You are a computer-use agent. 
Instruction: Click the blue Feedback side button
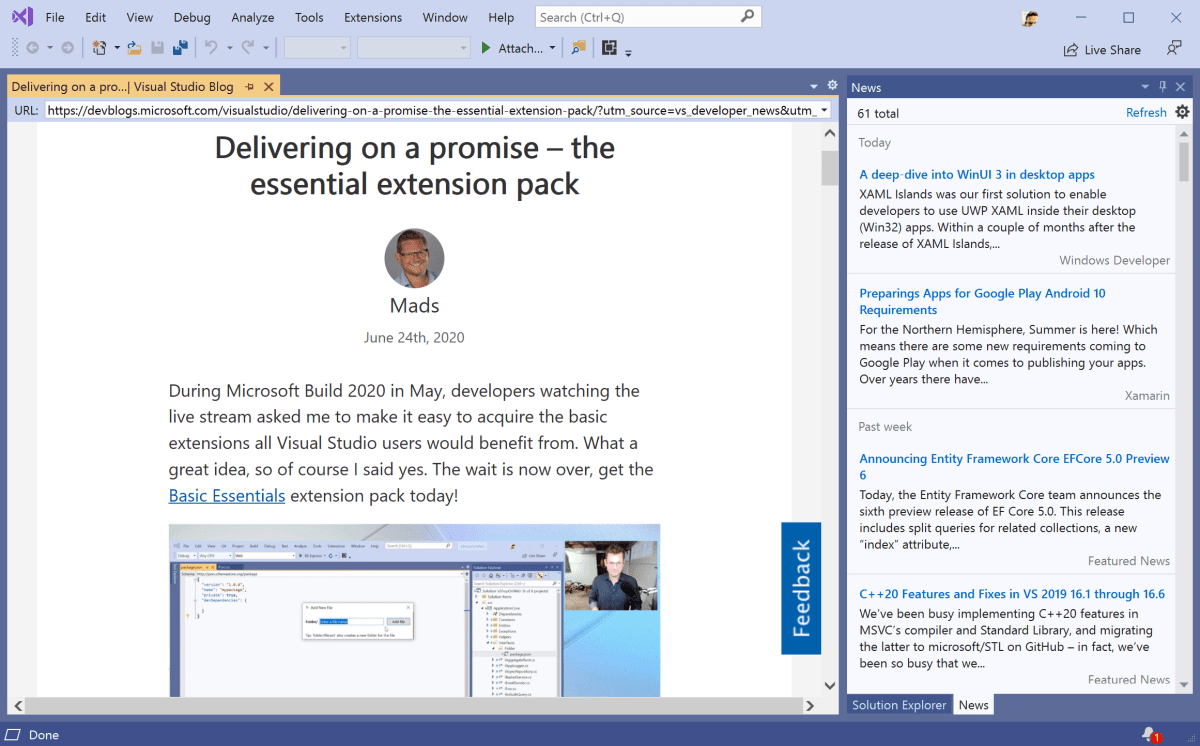(x=801, y=588)
